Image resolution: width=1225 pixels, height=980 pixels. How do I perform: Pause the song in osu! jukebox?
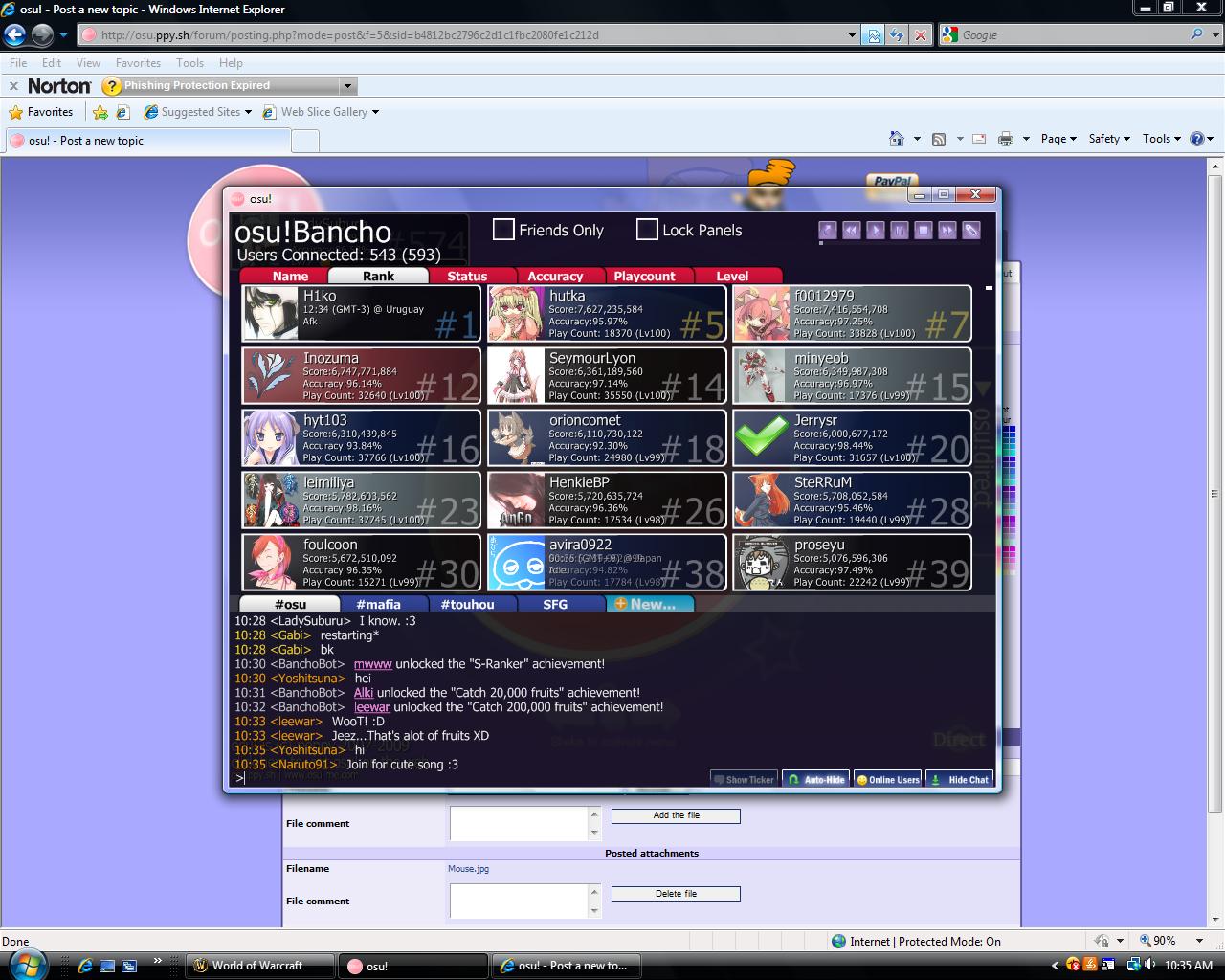click(x=899, y=230)
